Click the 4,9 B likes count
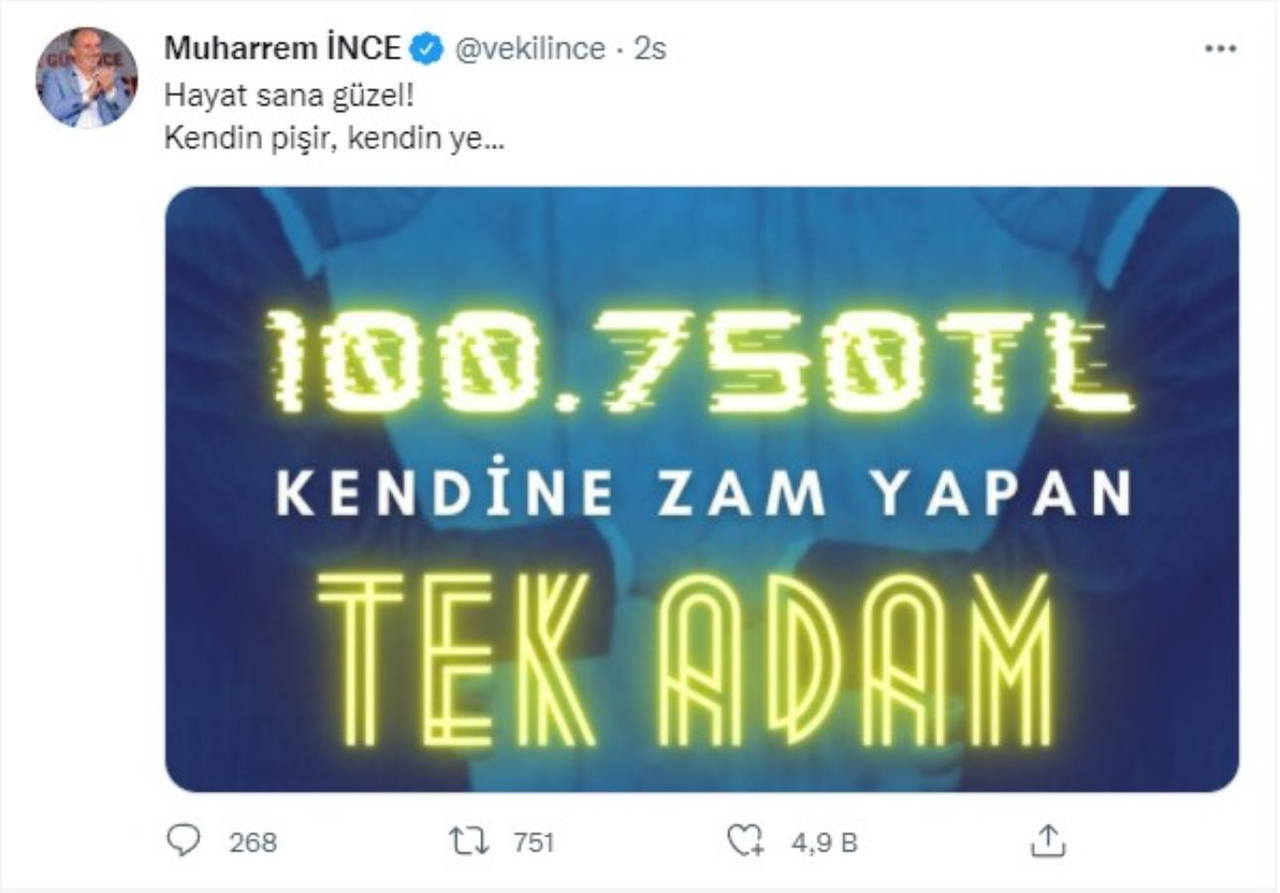The width and height of the screenshot is (1280, 893). (x=824, y=842)
